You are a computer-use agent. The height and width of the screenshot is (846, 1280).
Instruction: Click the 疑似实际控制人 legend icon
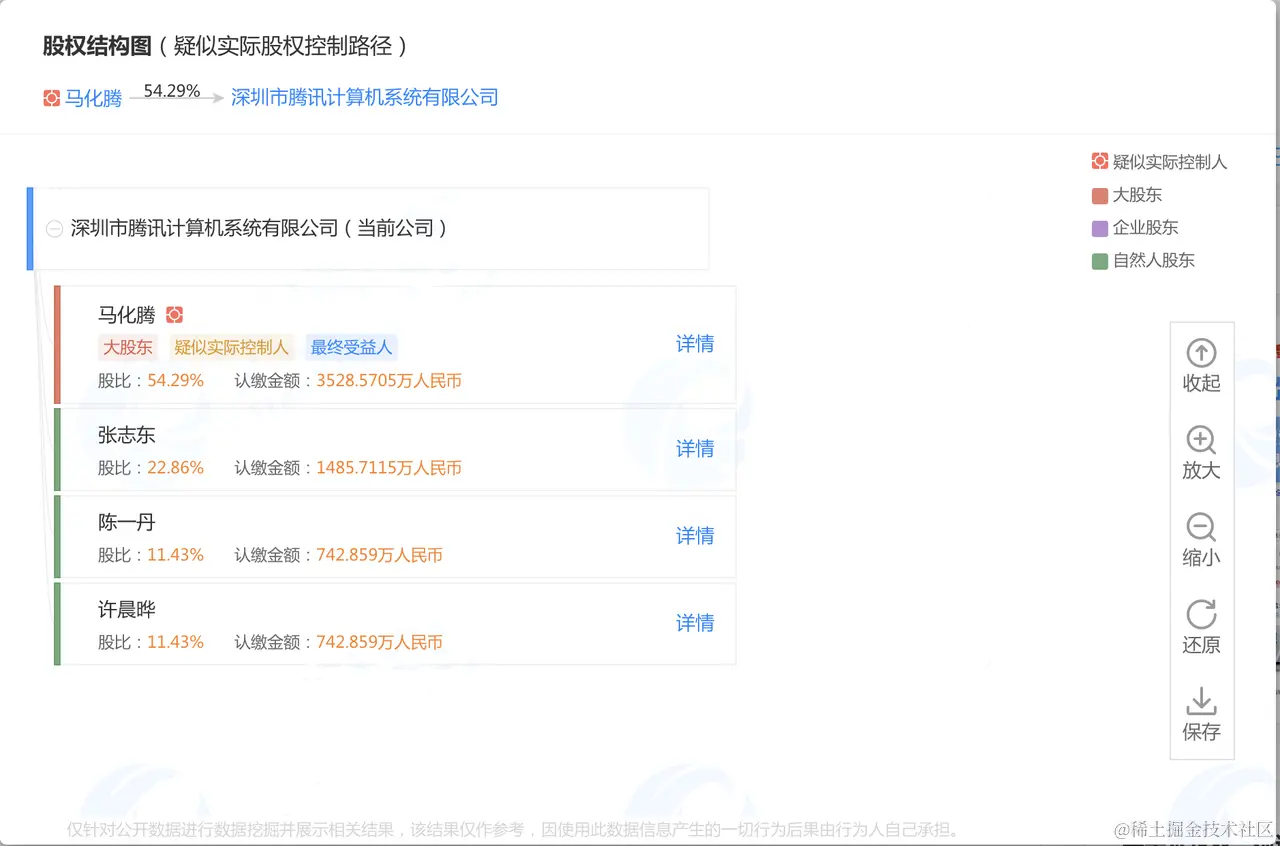pyautogui.click(x=1100, y=161)
